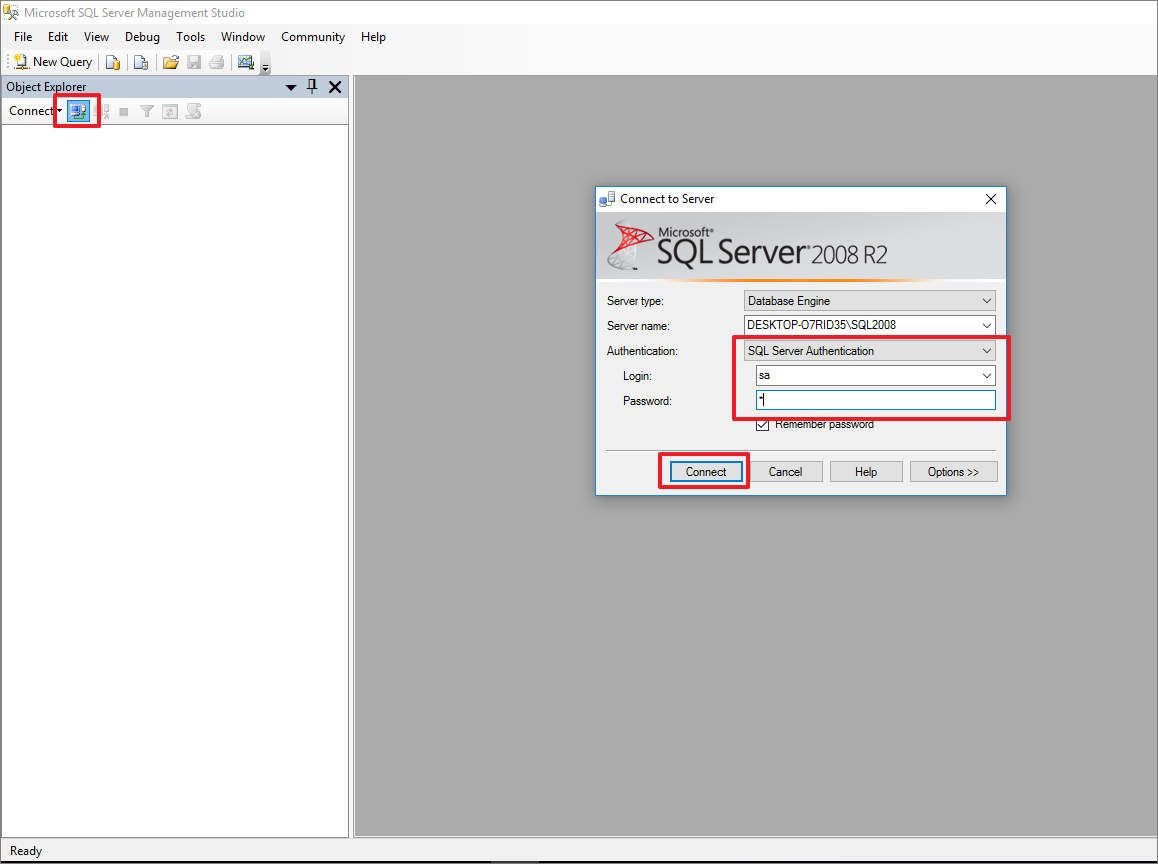Image resolution: width=1158 pixels, height=864 pixels.
Task: Open toolbar options overflow arrow
Action: [265, 66]
